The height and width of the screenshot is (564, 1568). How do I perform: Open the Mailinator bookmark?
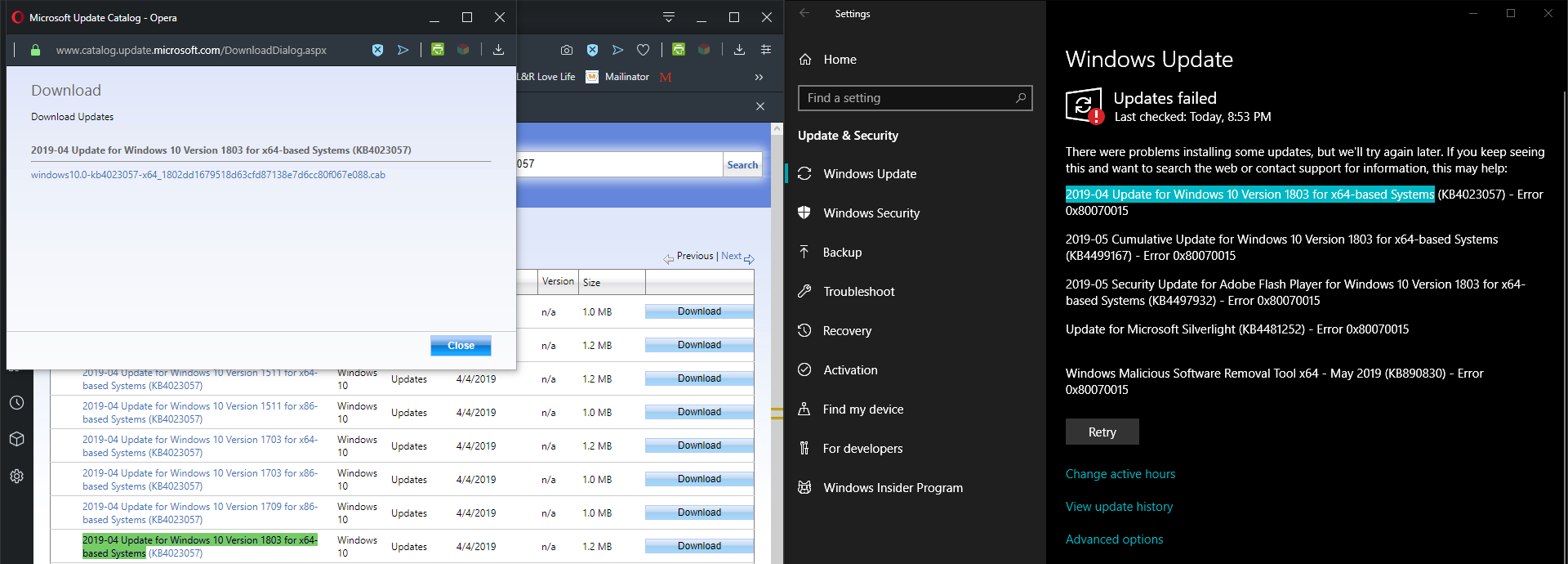617,77
